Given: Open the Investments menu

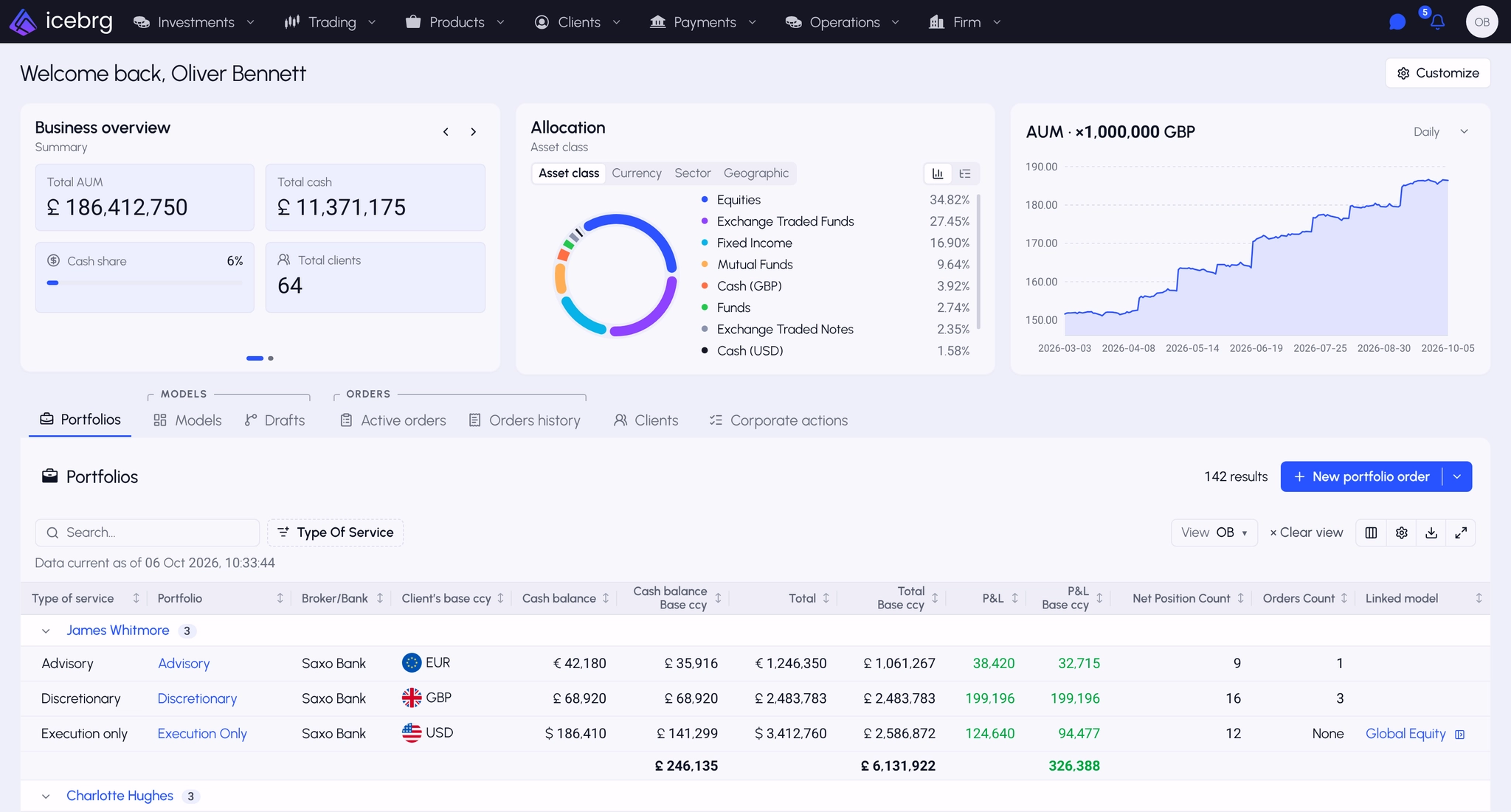Looking at the screenshot, I should [194, 22].
